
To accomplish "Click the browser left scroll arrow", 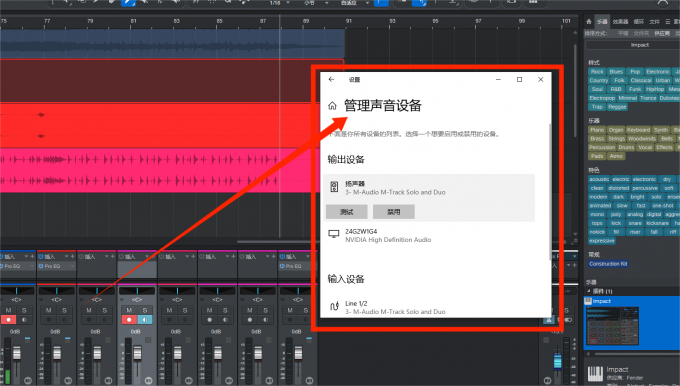I will [588, 354].
